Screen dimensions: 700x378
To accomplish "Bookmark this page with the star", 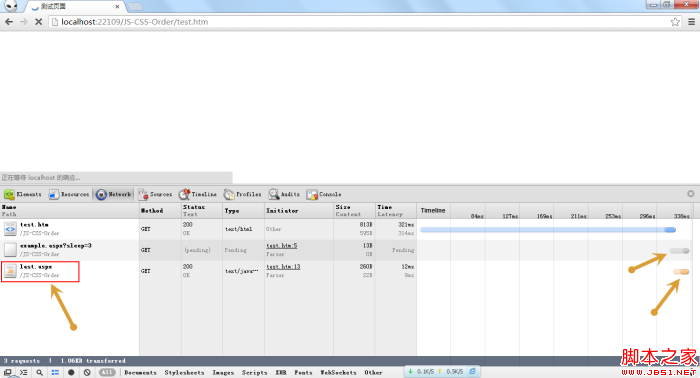I will [x=675, y=22].
